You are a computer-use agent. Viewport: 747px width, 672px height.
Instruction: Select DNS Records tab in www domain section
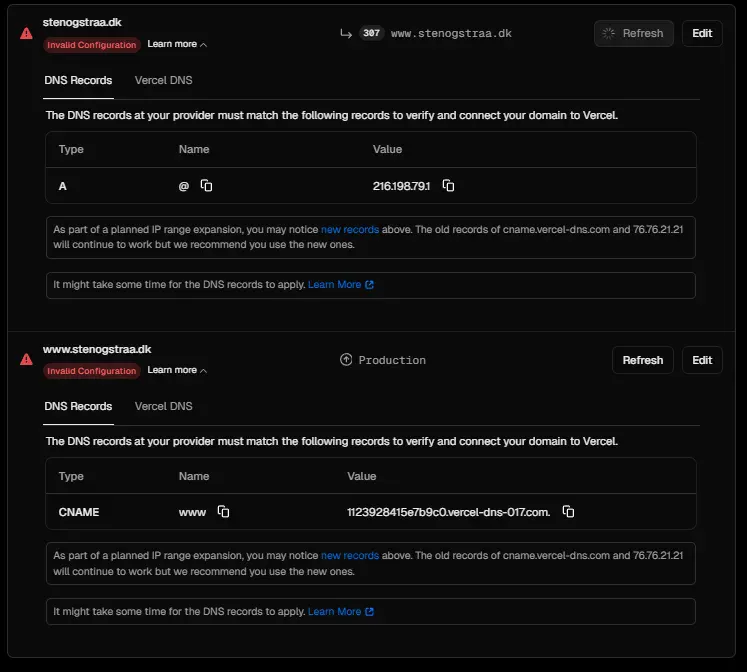[x=78, y=406]
